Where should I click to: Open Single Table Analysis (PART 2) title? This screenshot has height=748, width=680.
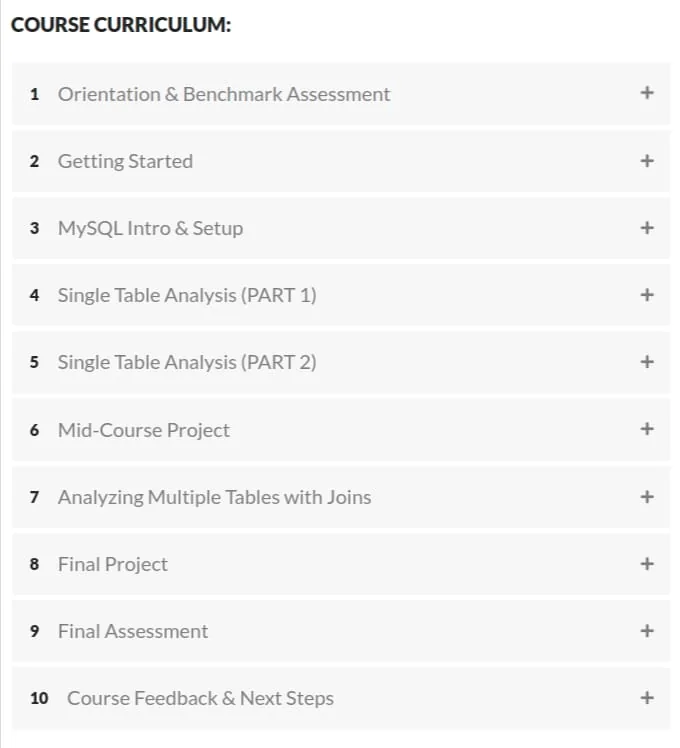point(187,363)
